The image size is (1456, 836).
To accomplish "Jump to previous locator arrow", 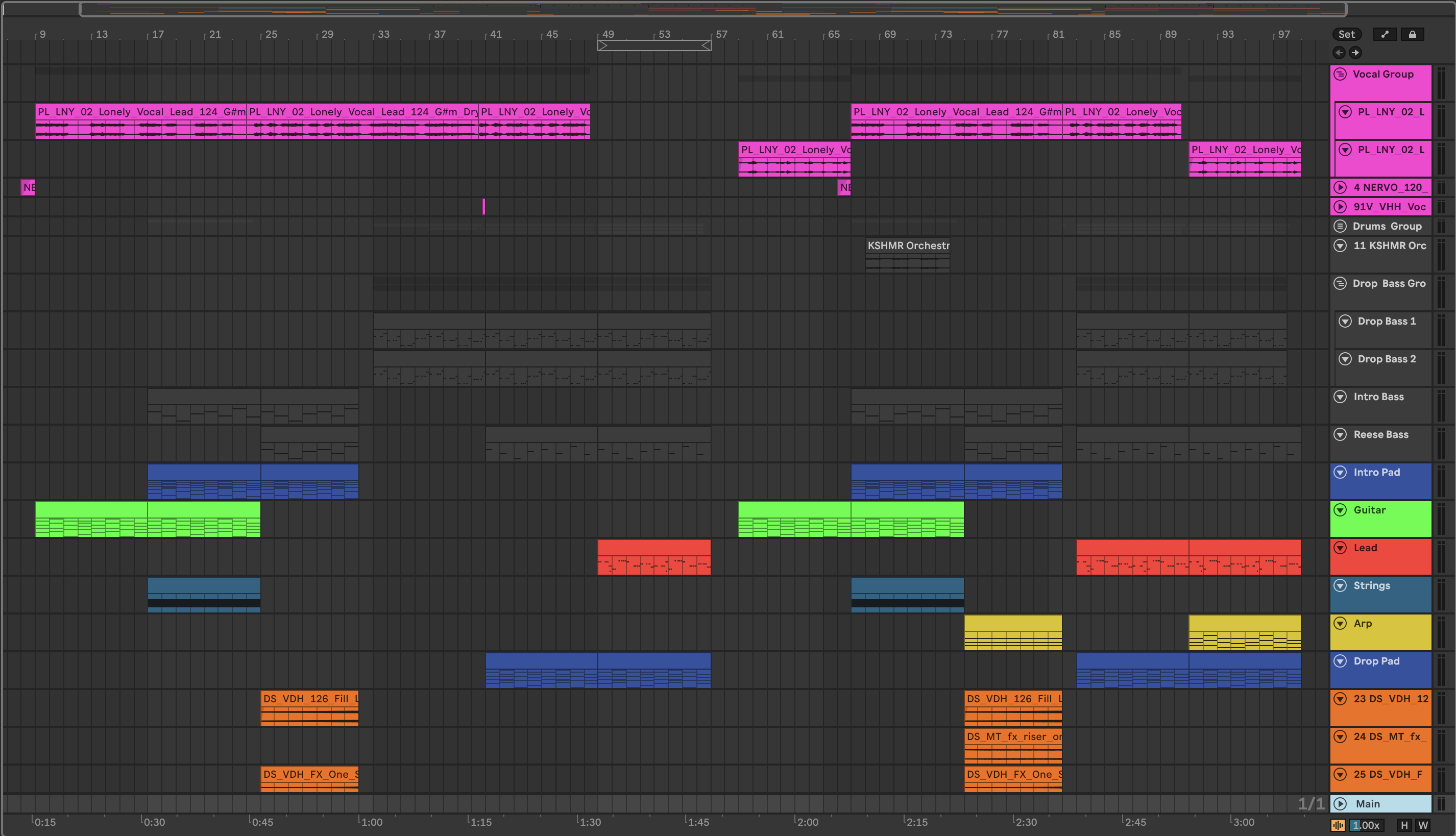I will [x=1339, y=53].
